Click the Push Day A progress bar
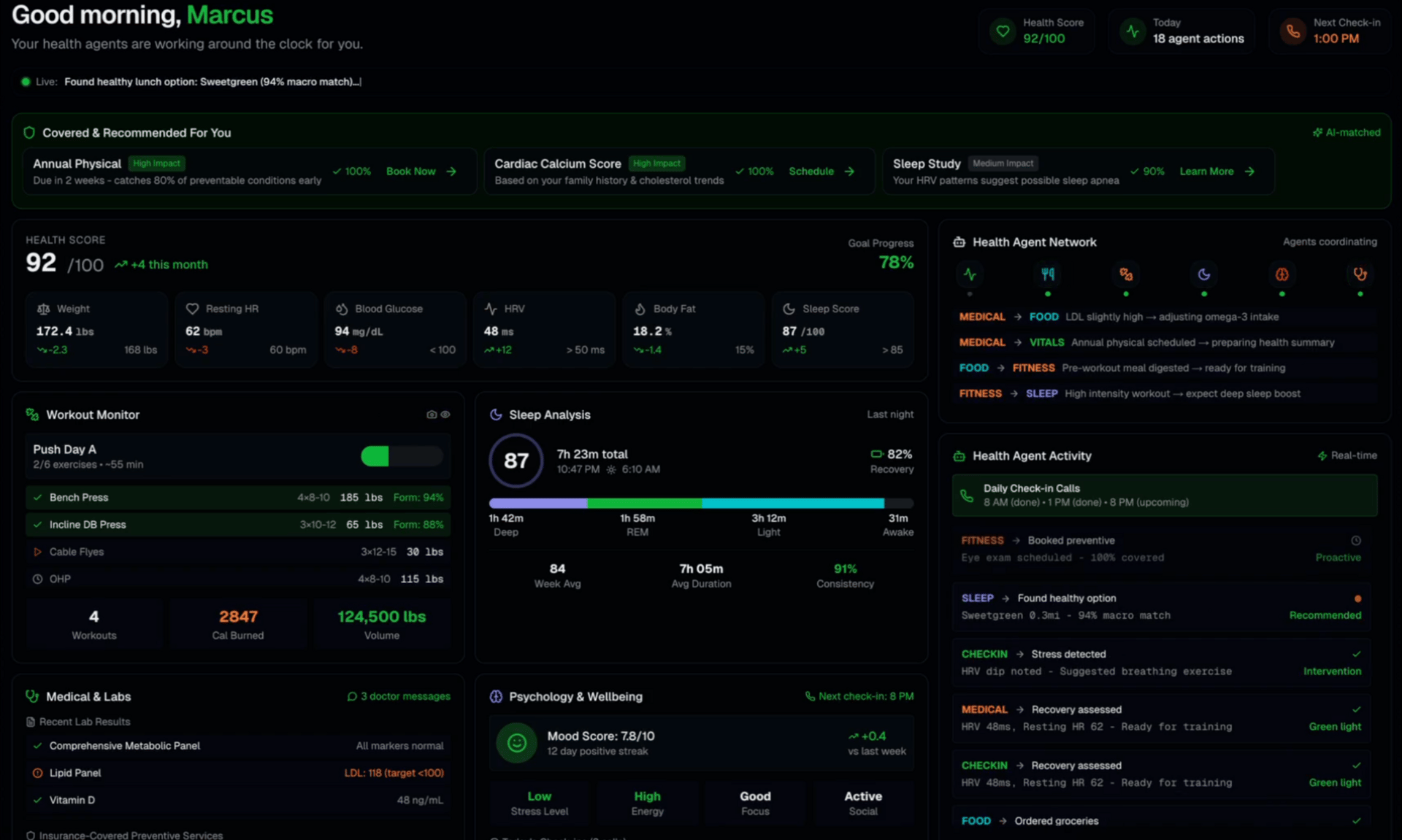Screen dimensions: 1402x840 coord(402,456)
